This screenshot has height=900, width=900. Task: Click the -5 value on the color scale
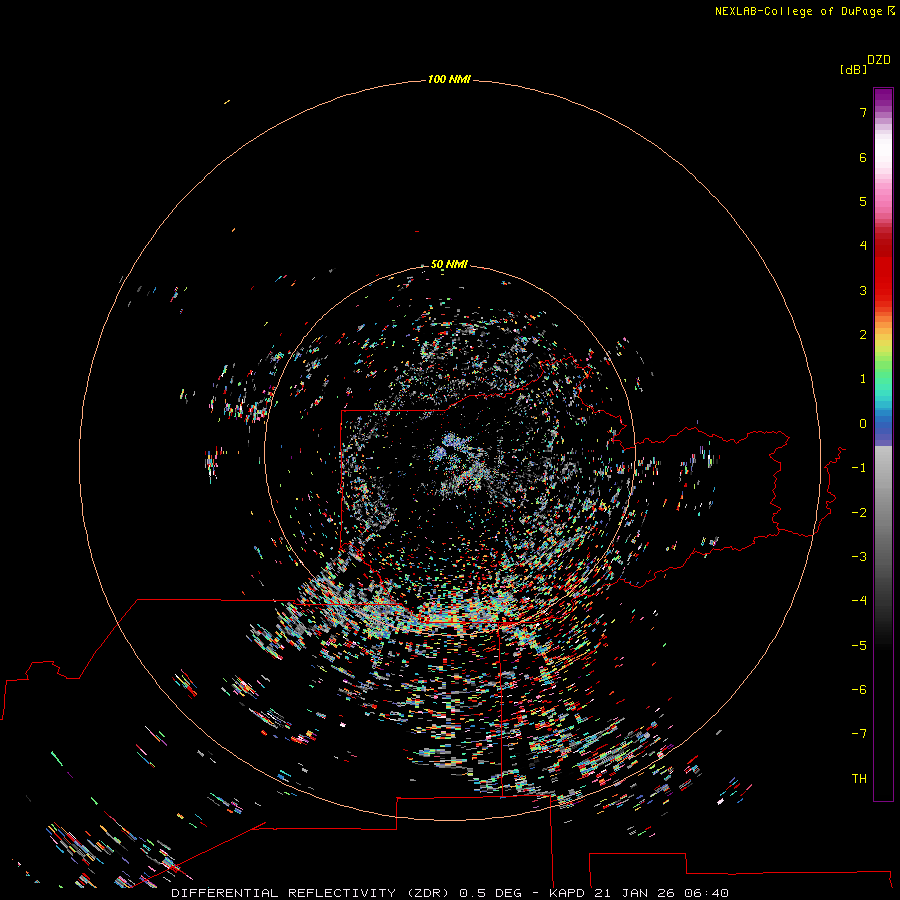859,646
